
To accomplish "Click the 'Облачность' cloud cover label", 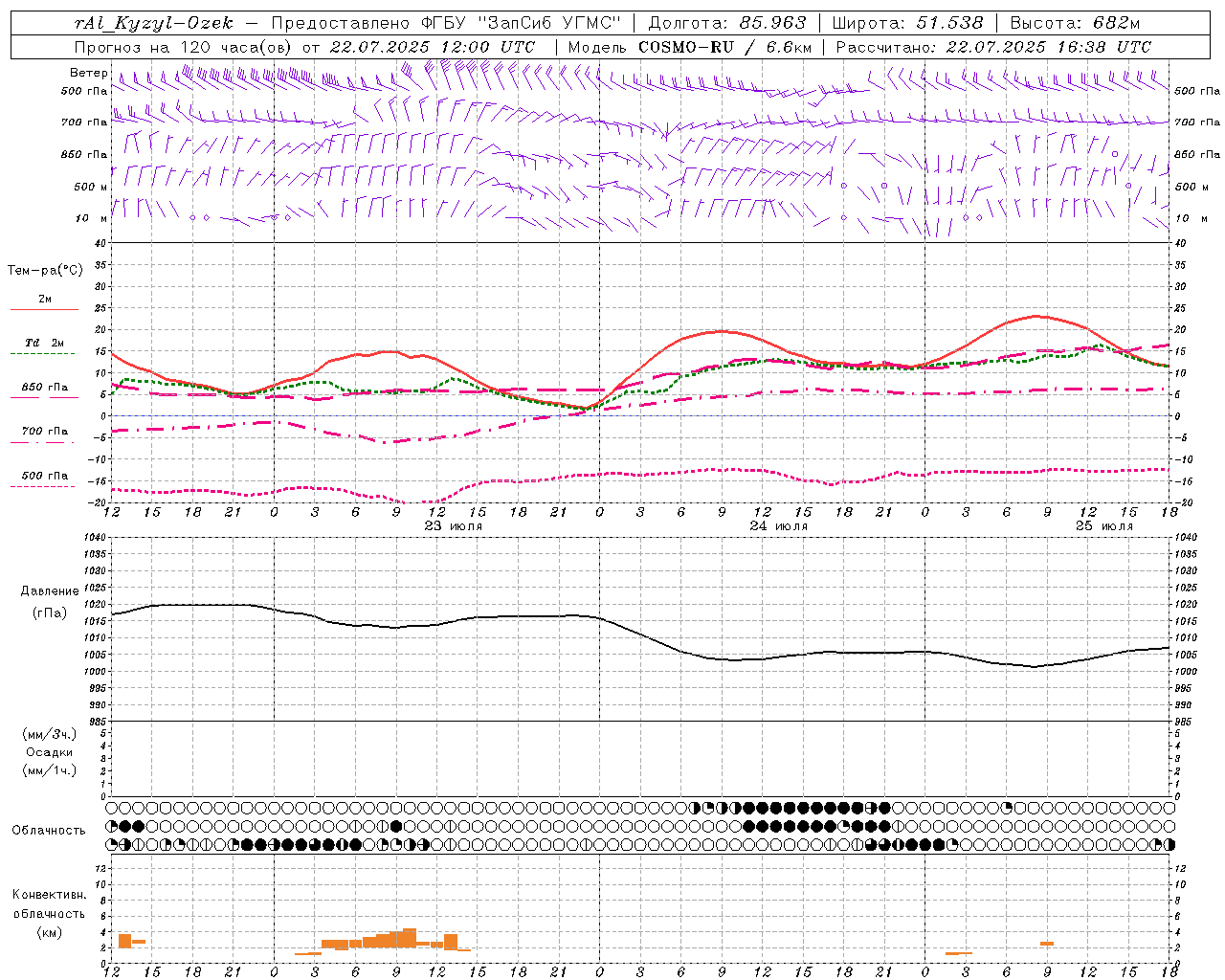I will [49, 831].
